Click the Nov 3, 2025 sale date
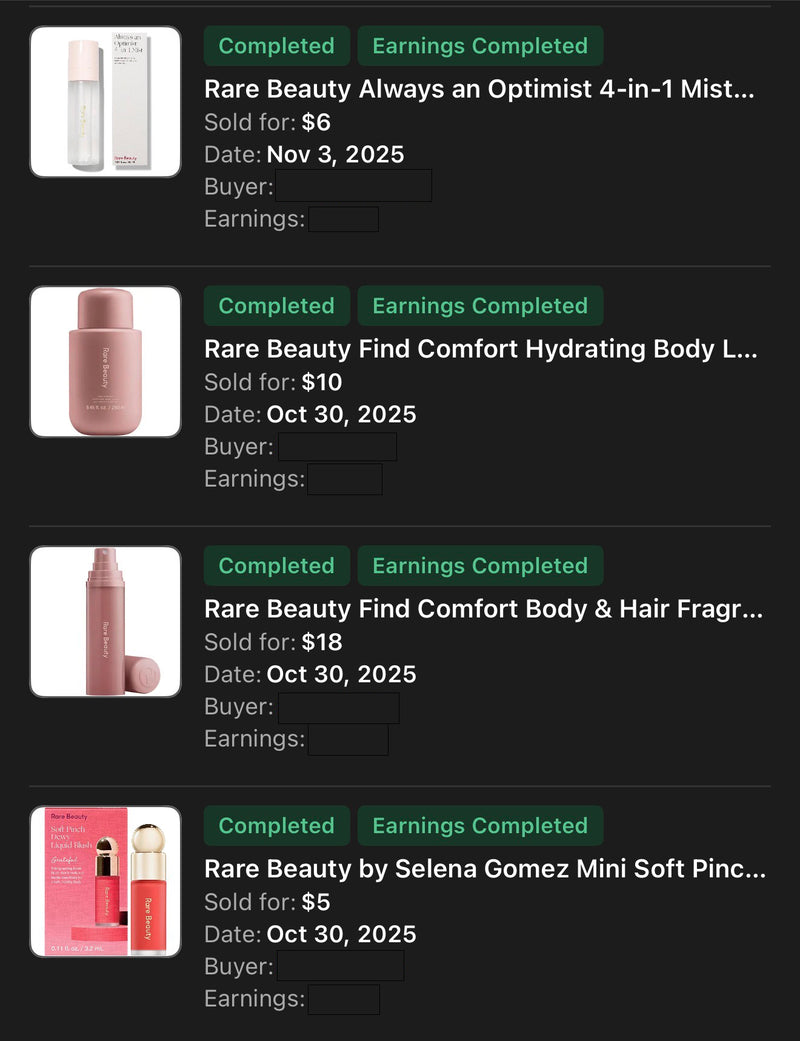 point(335,155)
